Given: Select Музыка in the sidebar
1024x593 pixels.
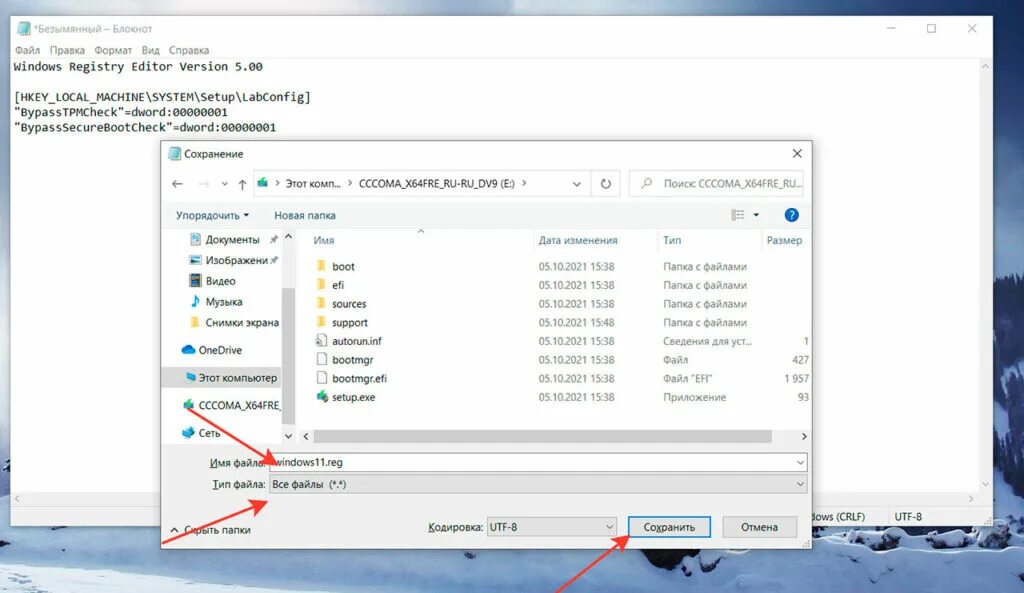Looking at the screenshot, I should (x=223, y=302).
